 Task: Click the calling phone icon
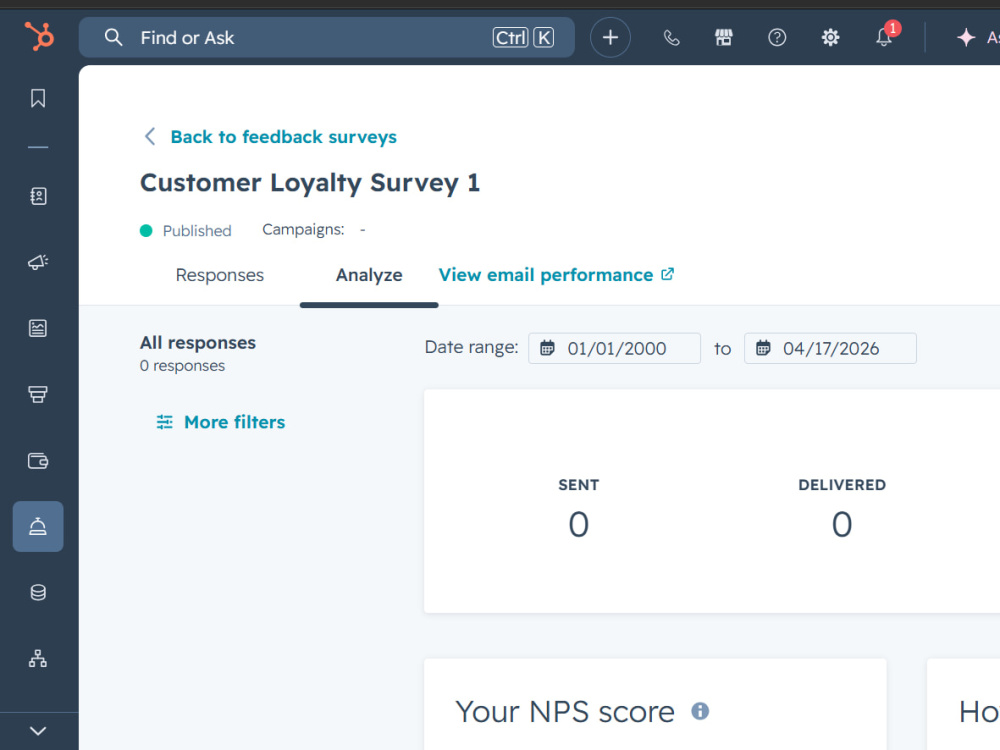point(671,38)
